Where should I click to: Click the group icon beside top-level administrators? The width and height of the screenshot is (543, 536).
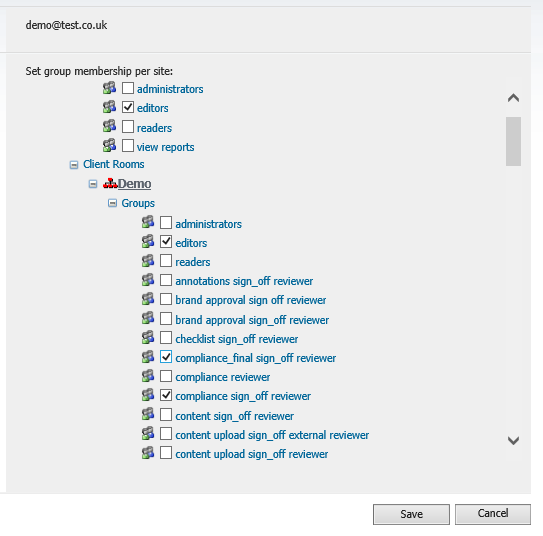pyautogui.click(x=109, y=88)
